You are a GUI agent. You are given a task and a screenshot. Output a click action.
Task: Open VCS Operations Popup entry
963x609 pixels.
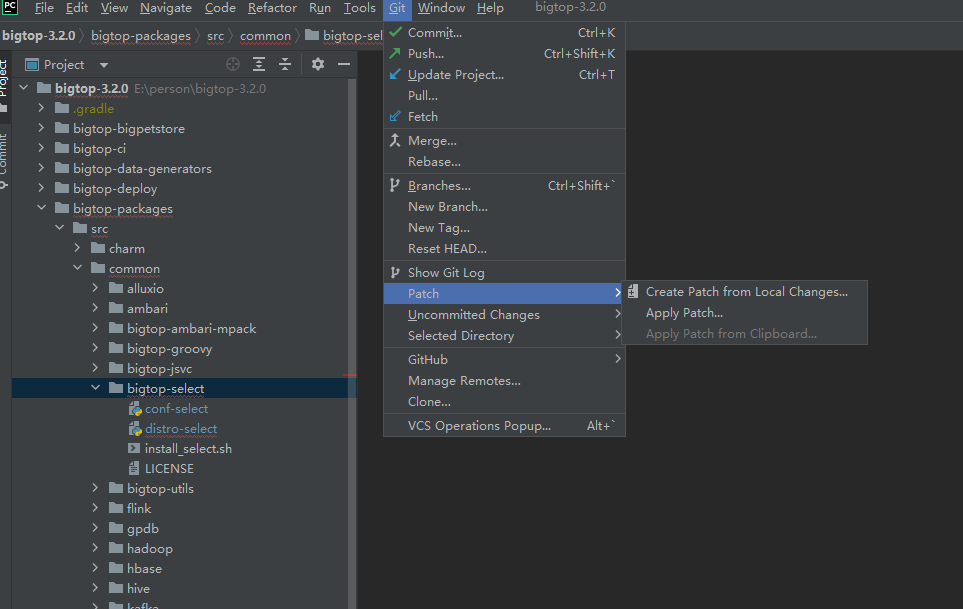[x=504, y=425]
